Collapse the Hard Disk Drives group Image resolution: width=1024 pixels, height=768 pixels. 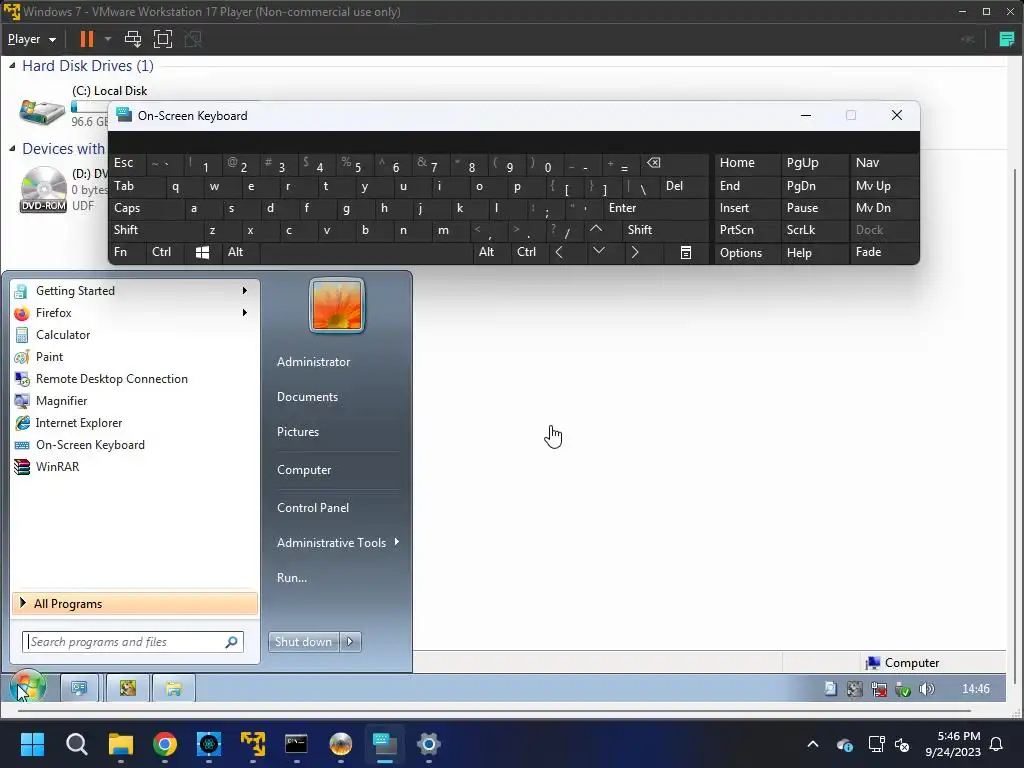12,65
